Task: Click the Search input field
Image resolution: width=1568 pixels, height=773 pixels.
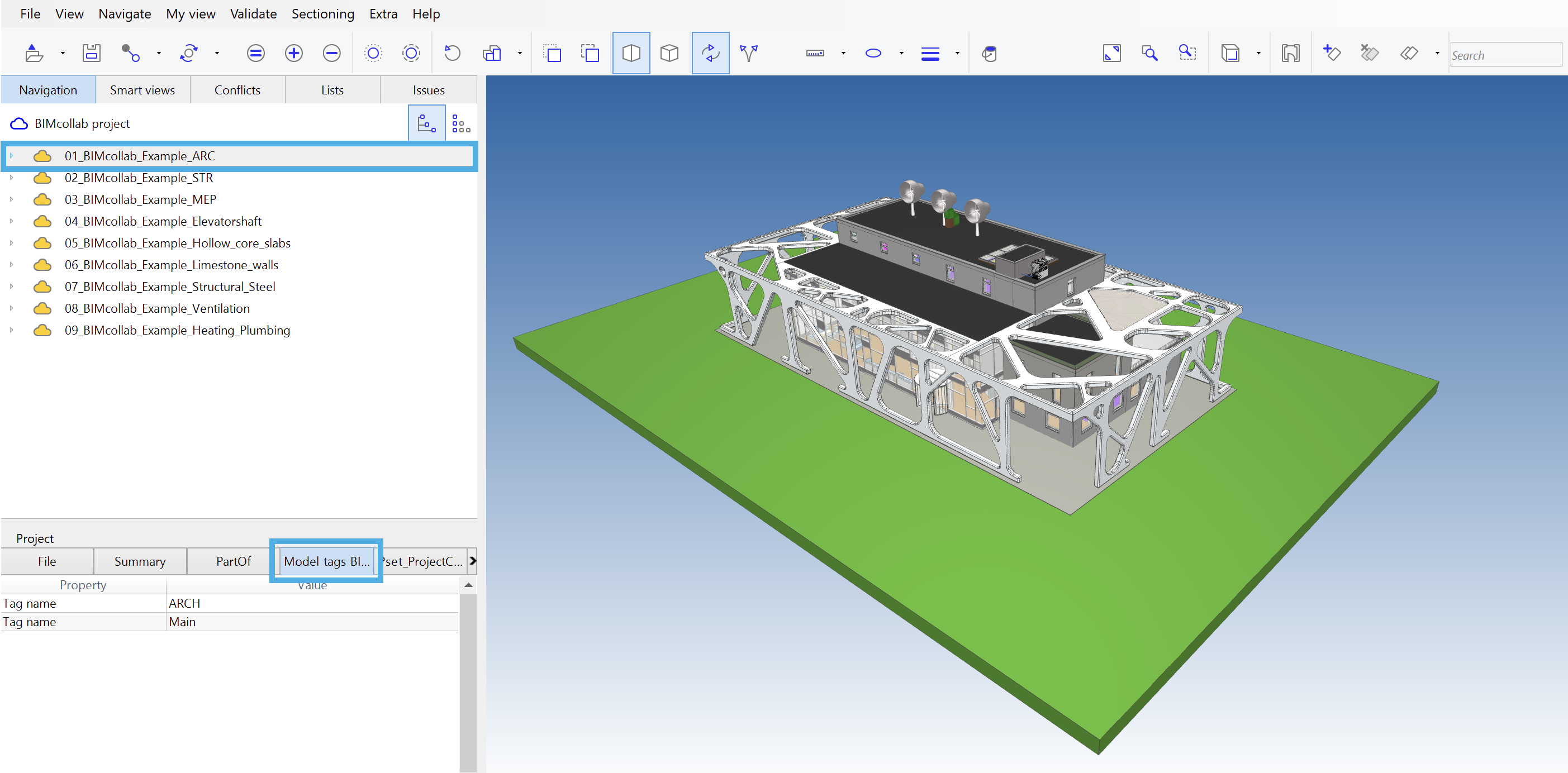Action: 1505,55
